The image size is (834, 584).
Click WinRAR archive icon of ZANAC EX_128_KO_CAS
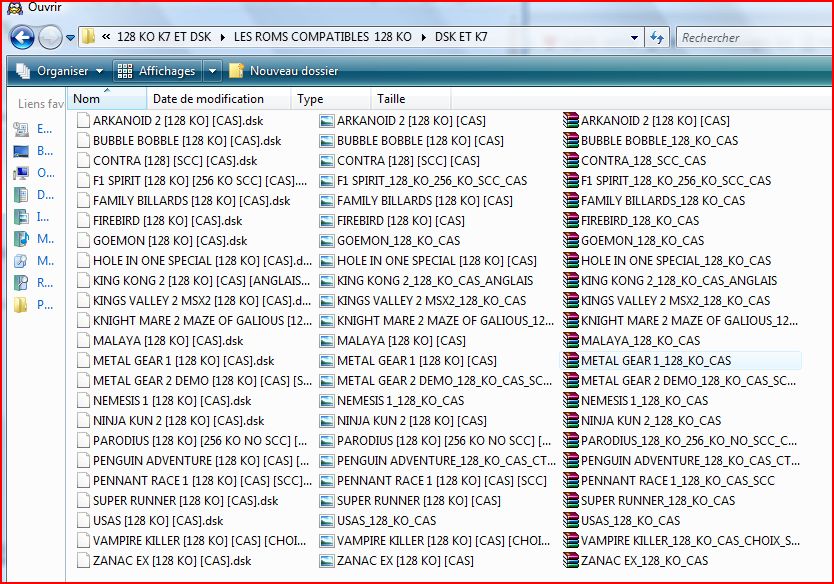click(x=571, y=560)
